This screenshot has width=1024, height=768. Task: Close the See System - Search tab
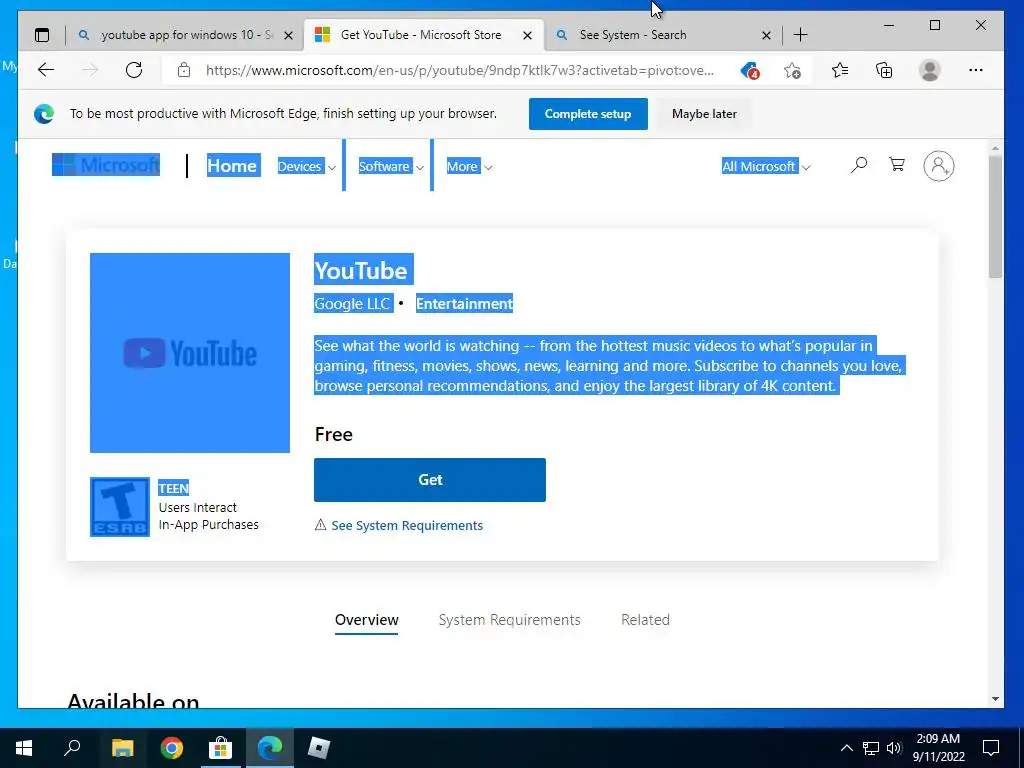pyautogui.click(x=766, y=35)
